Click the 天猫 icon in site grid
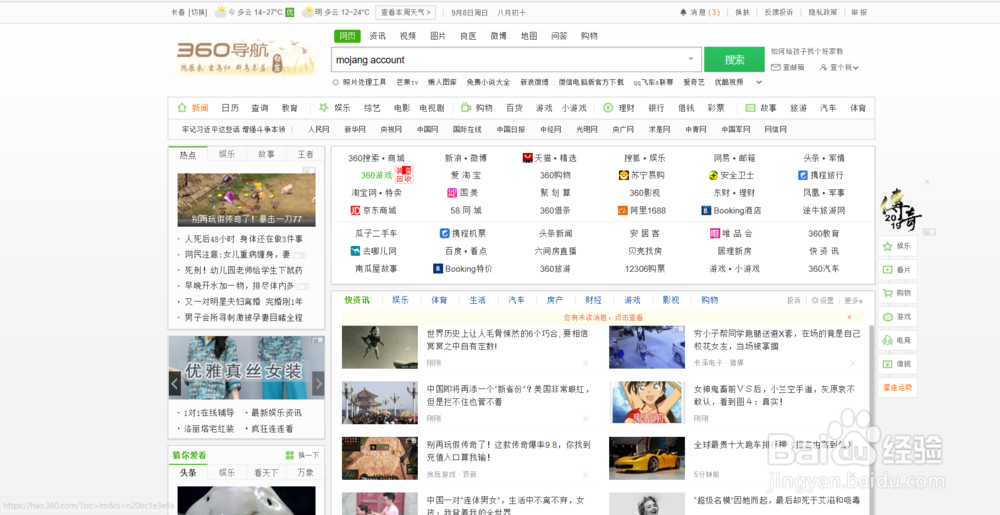1000x515 pixels. (527, 157)
